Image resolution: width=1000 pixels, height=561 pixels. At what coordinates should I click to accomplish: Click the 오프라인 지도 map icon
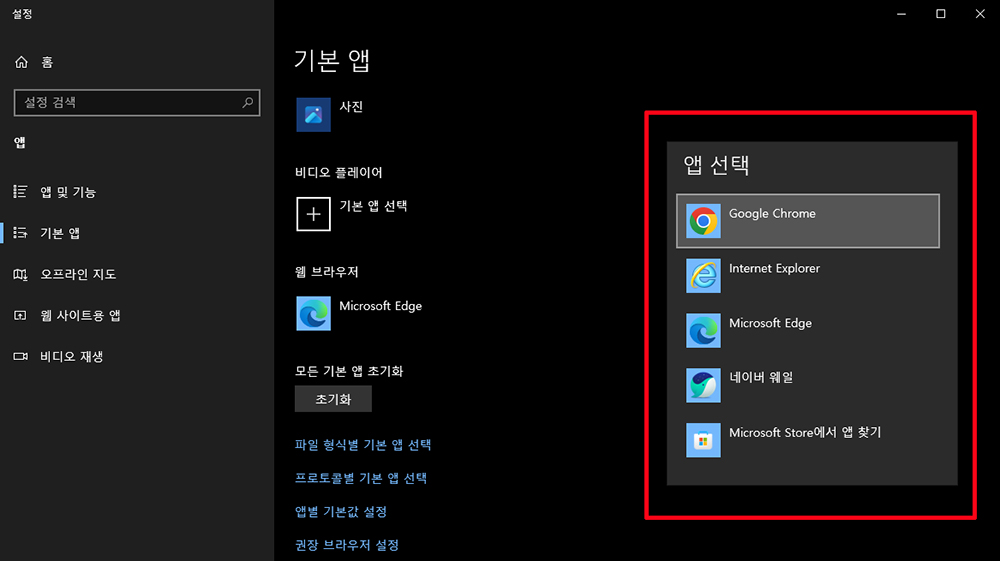20,274
